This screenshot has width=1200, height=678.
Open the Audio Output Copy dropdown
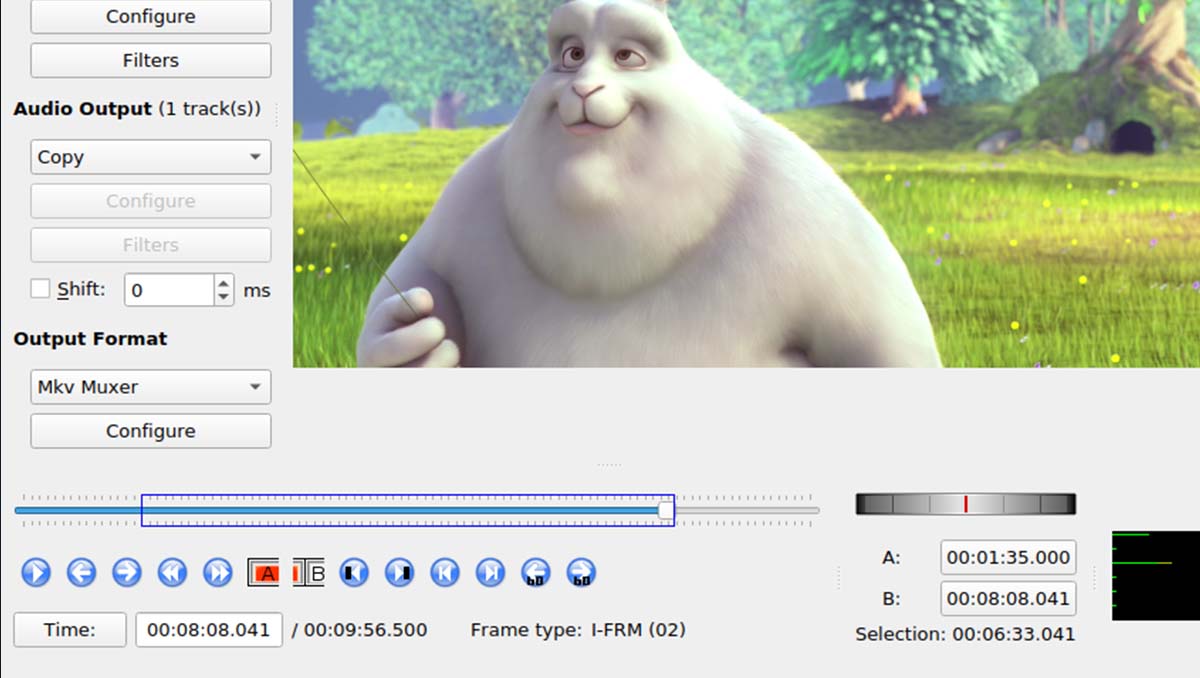(151, 157)
